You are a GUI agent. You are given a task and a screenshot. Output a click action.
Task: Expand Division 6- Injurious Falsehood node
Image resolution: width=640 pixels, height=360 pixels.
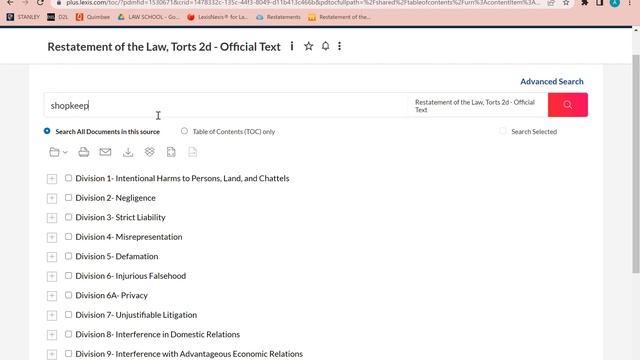pos(52,276)
